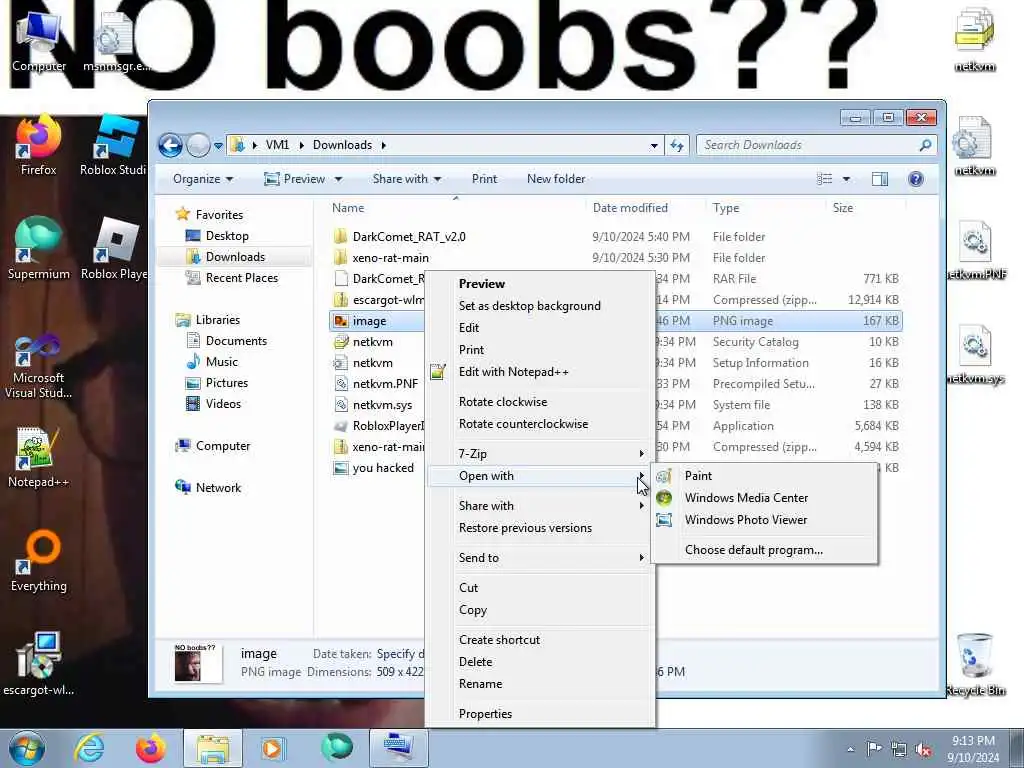Image resolution: width=1024 pixels, height=768 pixels.
Task: Open Supermium desktop shortcut
Action: 39,249
